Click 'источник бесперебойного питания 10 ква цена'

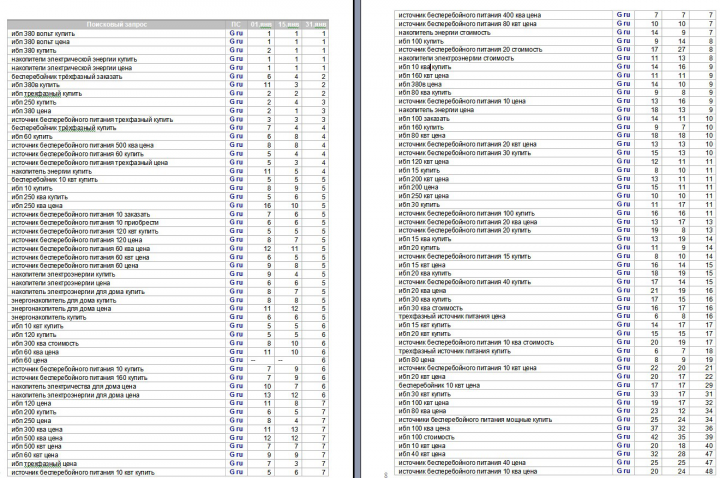(467, 472)
